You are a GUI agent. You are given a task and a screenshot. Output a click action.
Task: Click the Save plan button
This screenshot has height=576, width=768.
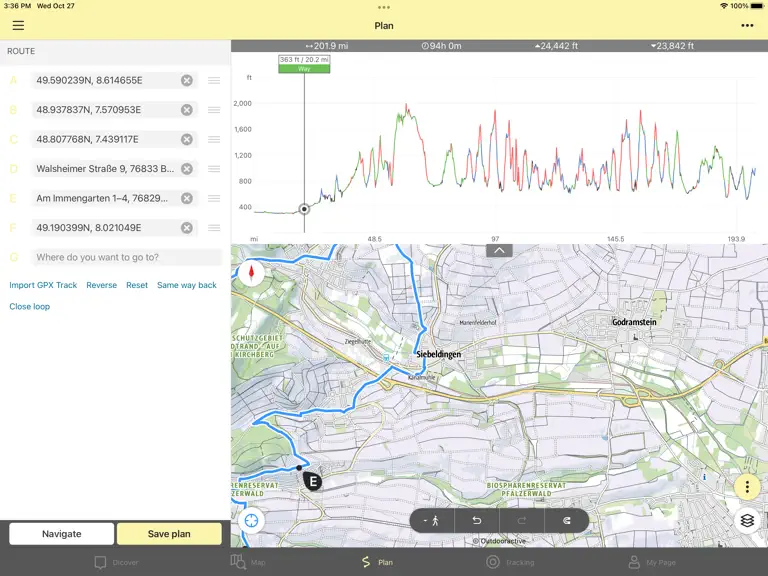tap(169, 534)
